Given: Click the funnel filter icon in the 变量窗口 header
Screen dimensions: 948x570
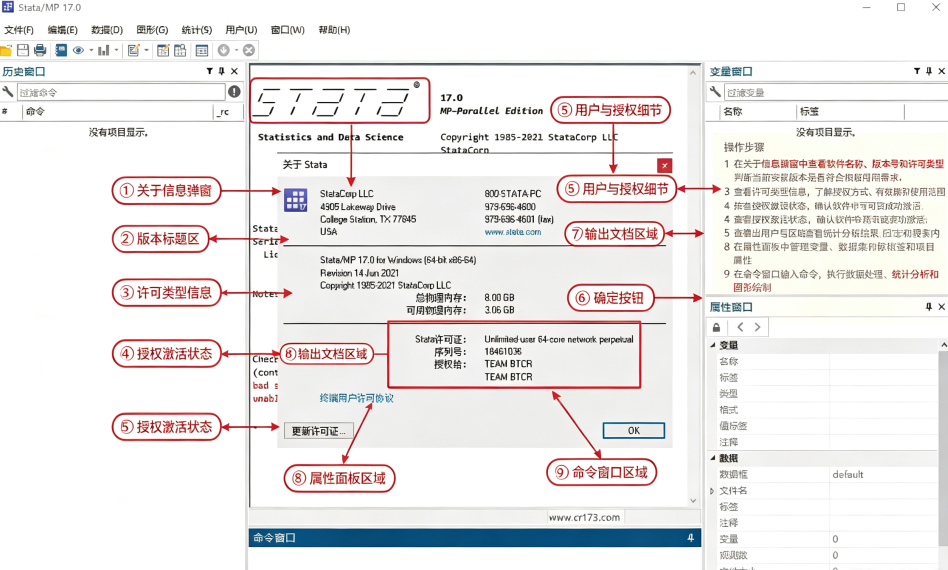Looking at the screenshot, I should [x=917, y=71].
